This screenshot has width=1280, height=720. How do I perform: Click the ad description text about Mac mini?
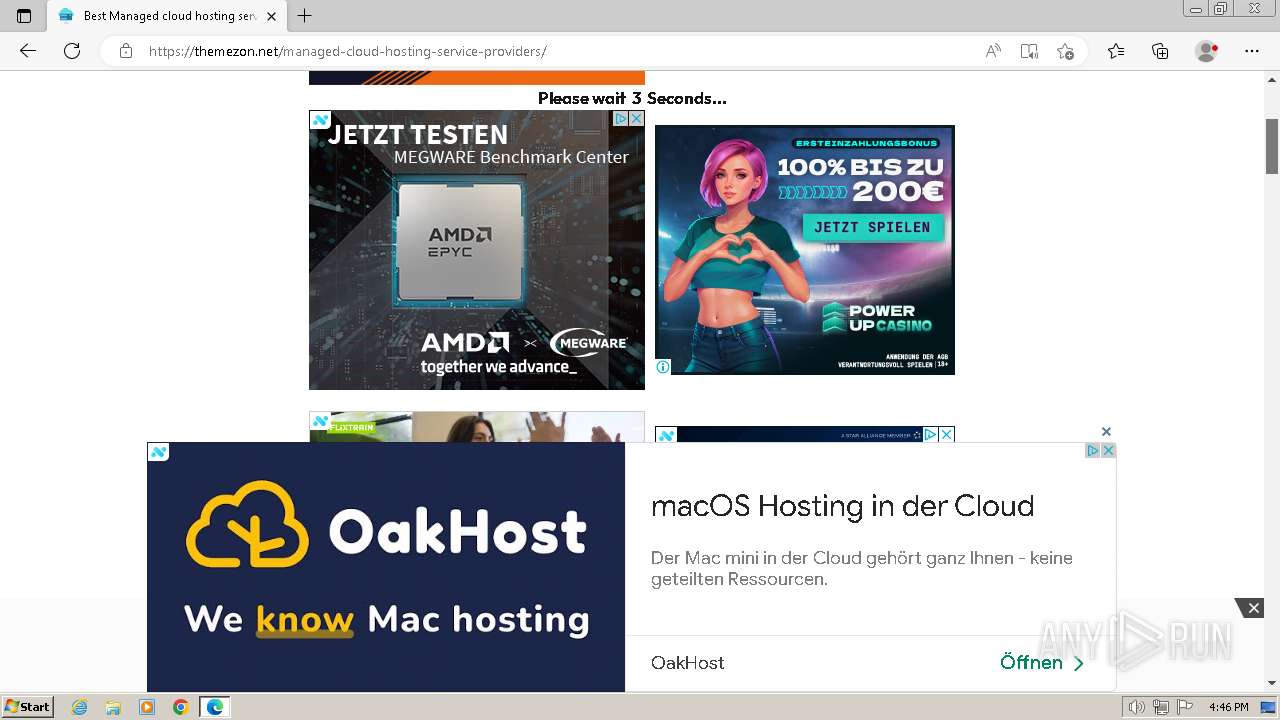pyautogui.click(x=862, y=568)
